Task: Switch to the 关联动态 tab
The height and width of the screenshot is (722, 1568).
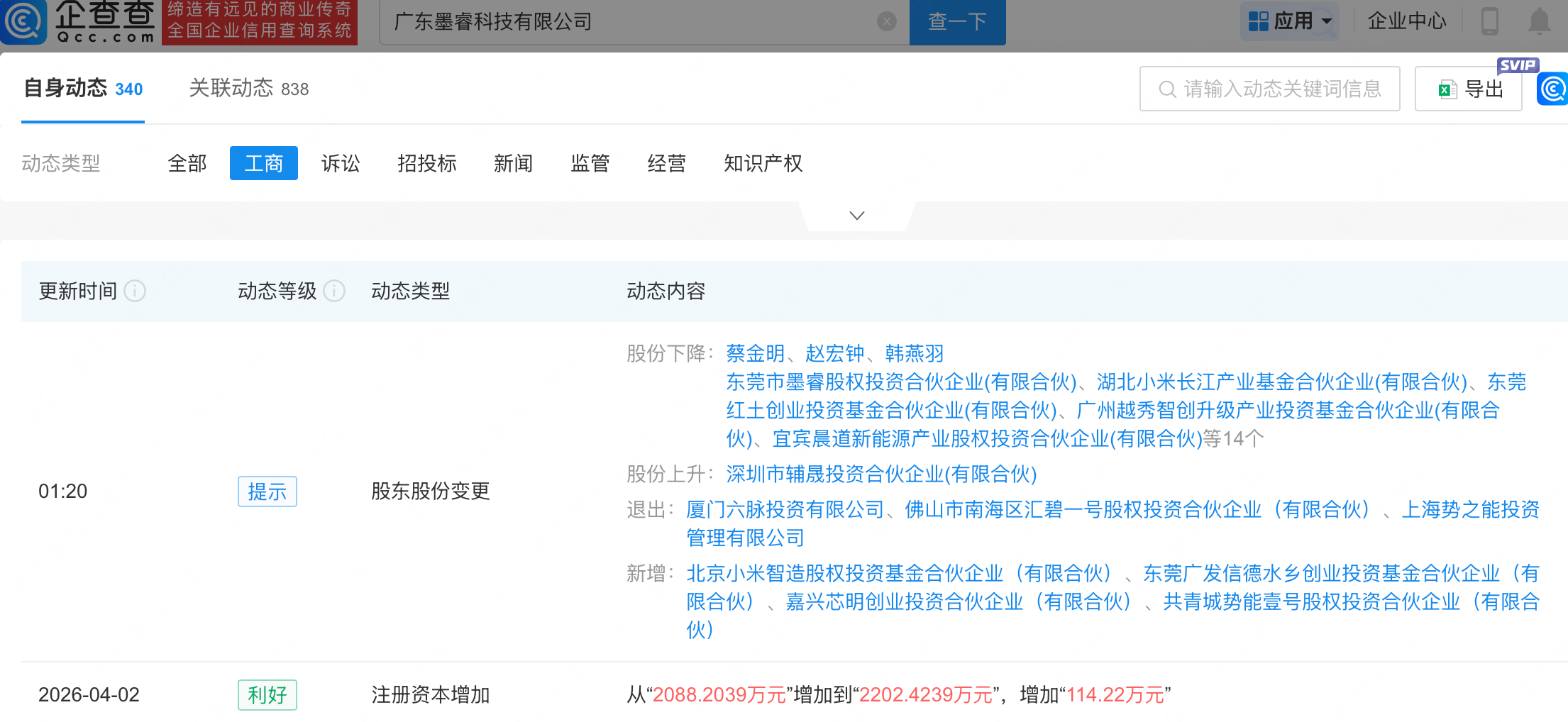Action: pyautogui.click(x=248, y=89)
